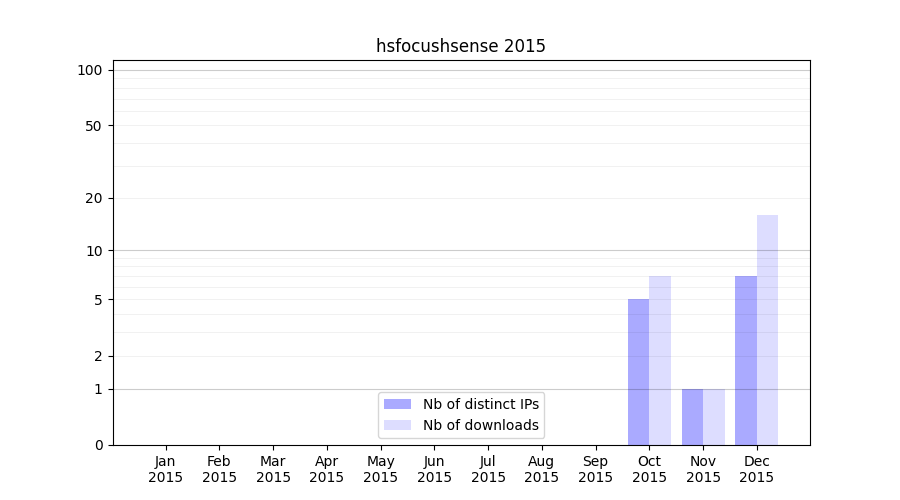Click the 'Nb of downloads' legend color swatch
This screenshot has height=500, width=900.
[397, 425]
